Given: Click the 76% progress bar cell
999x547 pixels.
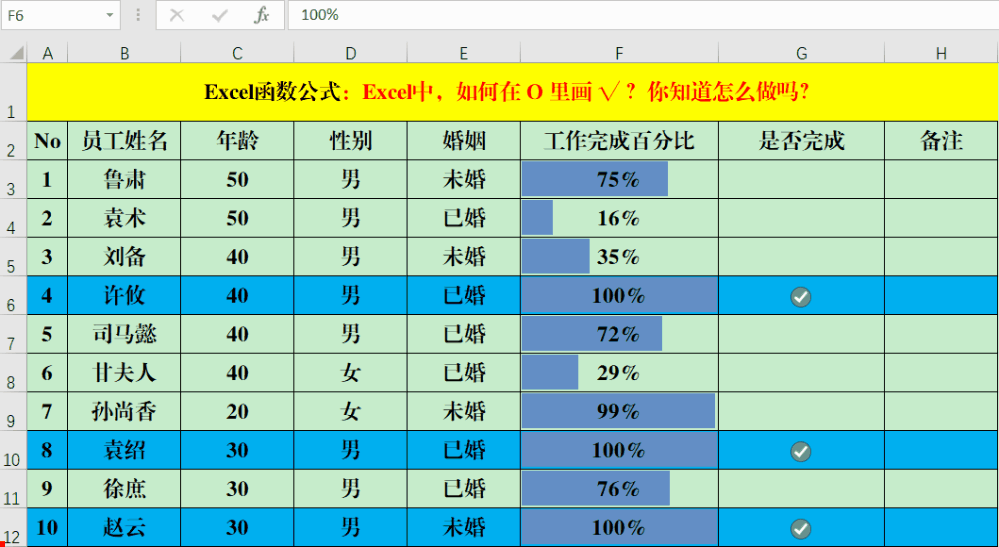Looking at the screenshot, I should [619, 488].
